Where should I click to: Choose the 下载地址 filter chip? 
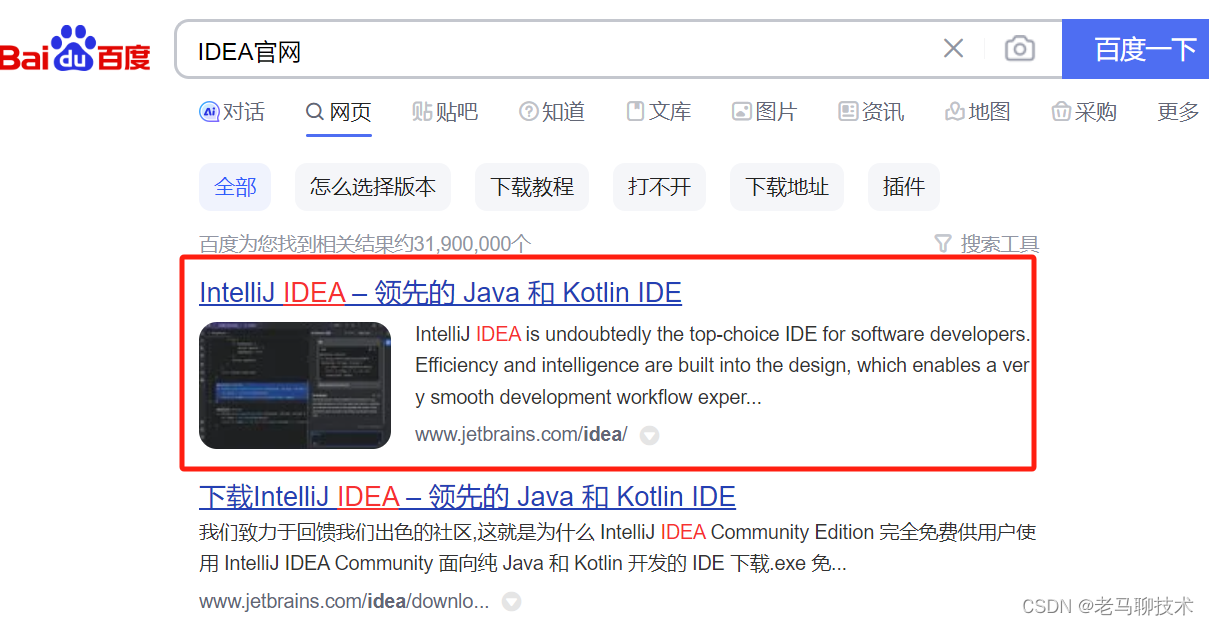click(x=787, y=187)
